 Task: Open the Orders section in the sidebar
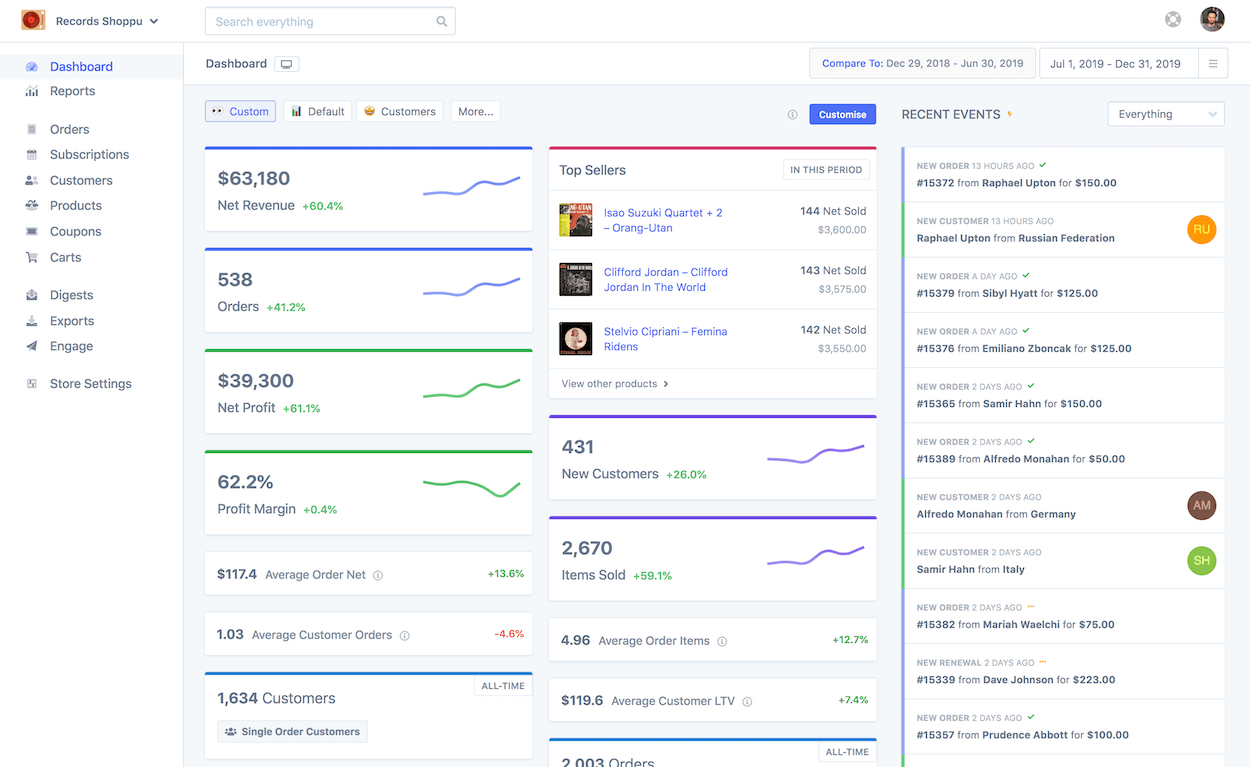[70, 129]
